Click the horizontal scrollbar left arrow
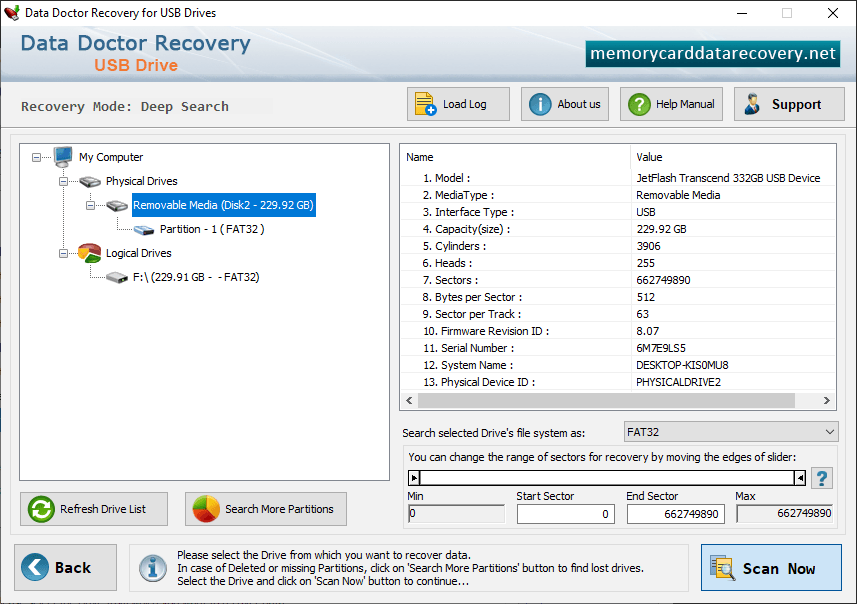 click(409, 400)
